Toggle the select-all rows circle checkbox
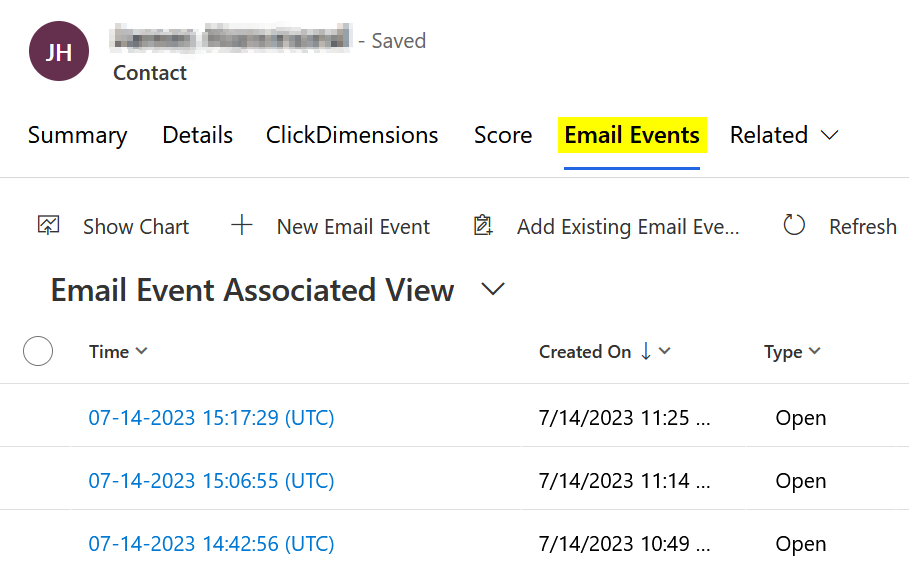 (x=38, y=351)
